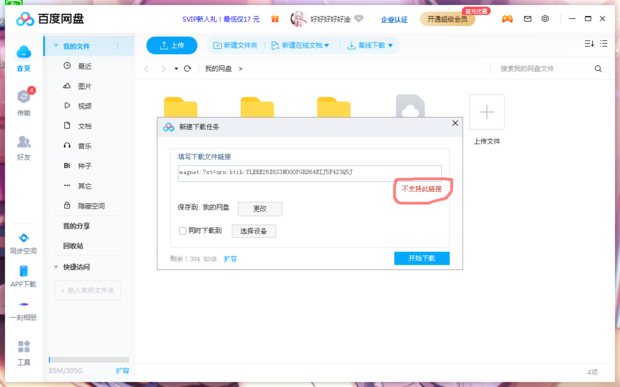Viewport: 620px width, 387px height.
Task: Click 更改 save location button
Action: tap(260, 209)
